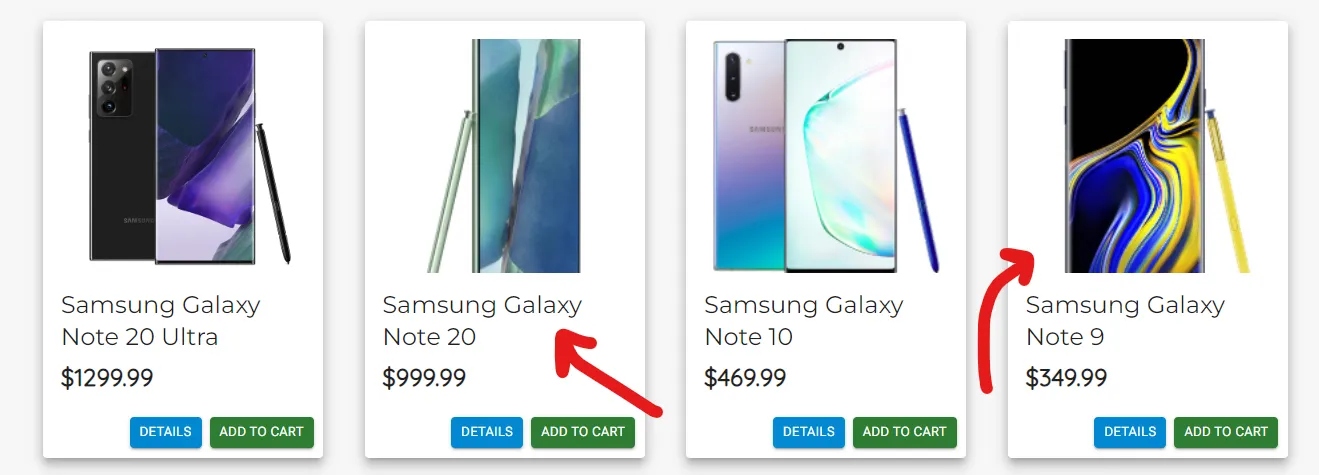
Task: Click the $349.99 price label
Action: pos(1067,378)
